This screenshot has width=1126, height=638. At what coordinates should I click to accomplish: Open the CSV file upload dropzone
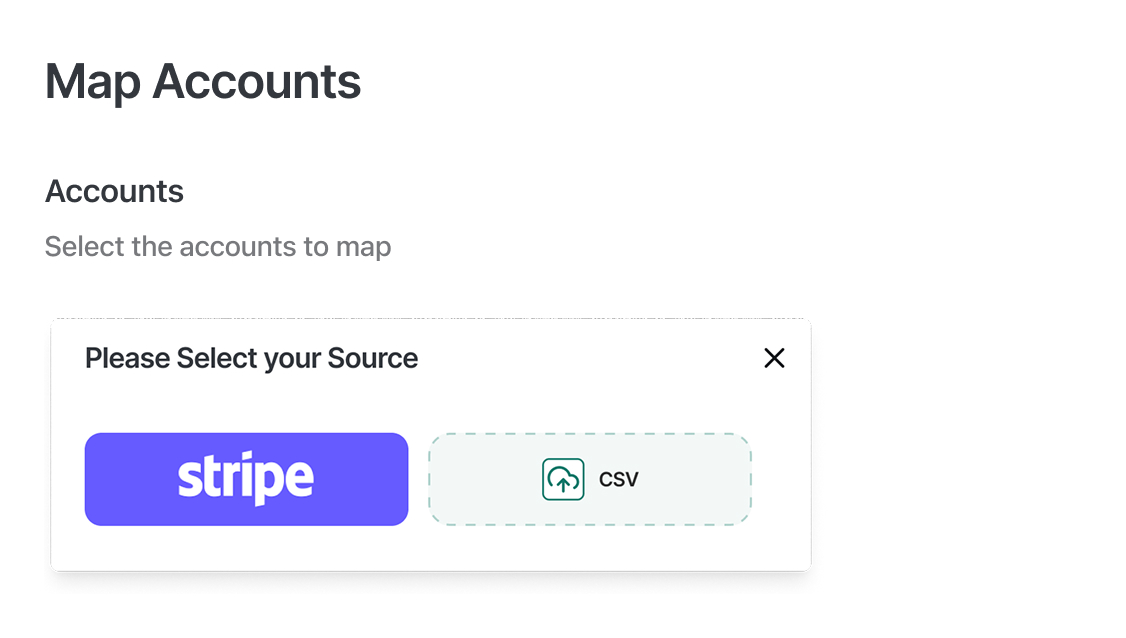tap(590, 479)
